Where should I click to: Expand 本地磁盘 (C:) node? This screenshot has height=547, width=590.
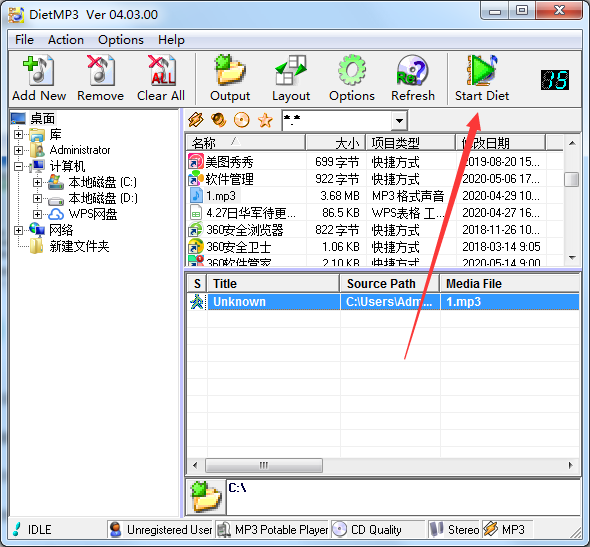pos(37,182)
